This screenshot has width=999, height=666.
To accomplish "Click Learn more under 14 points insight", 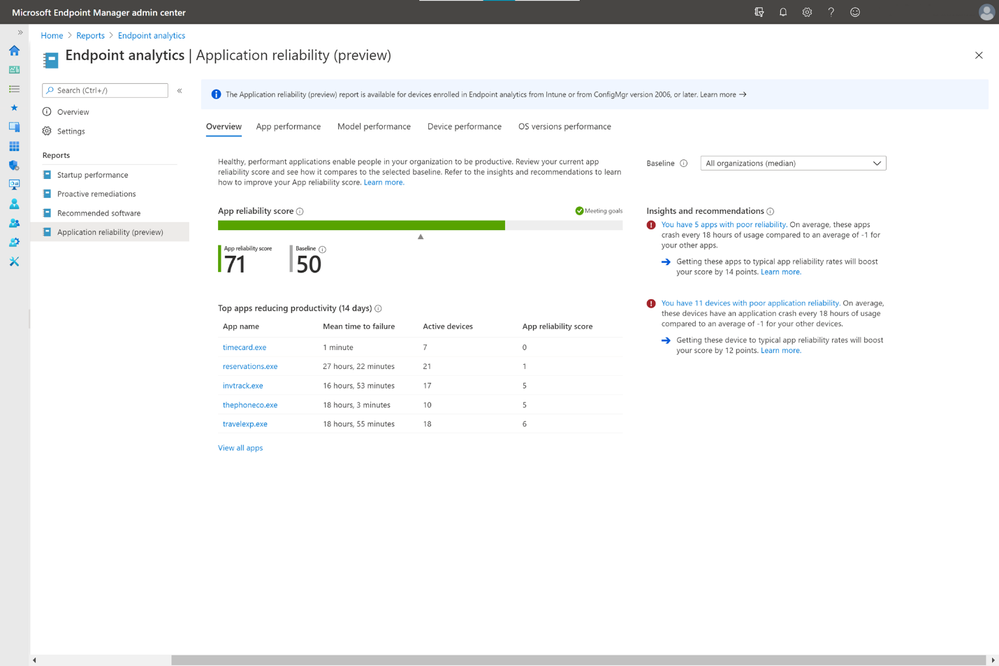I will tap(780, 272).
